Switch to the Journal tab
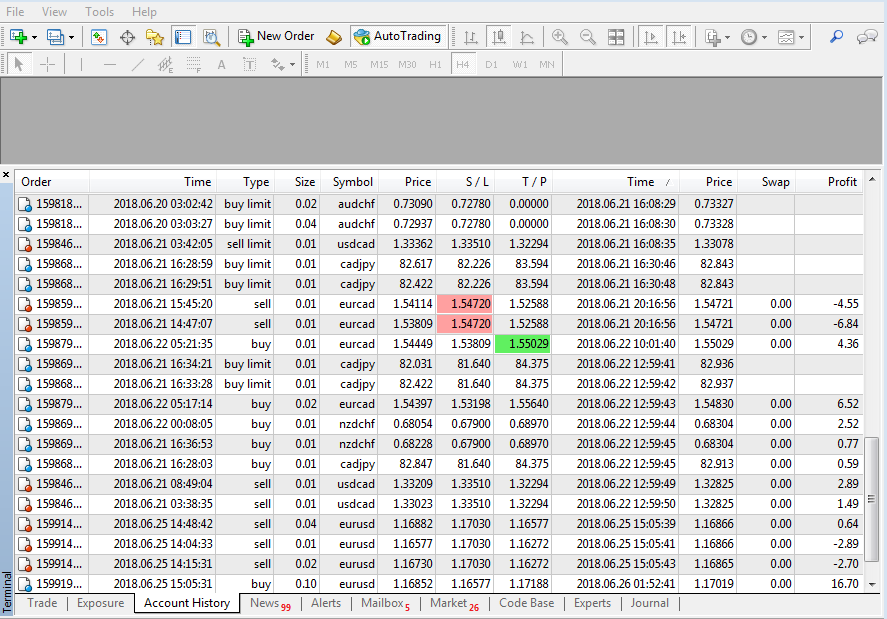The width and height of the screenshot is (887, 619). (x=649, y=603)
